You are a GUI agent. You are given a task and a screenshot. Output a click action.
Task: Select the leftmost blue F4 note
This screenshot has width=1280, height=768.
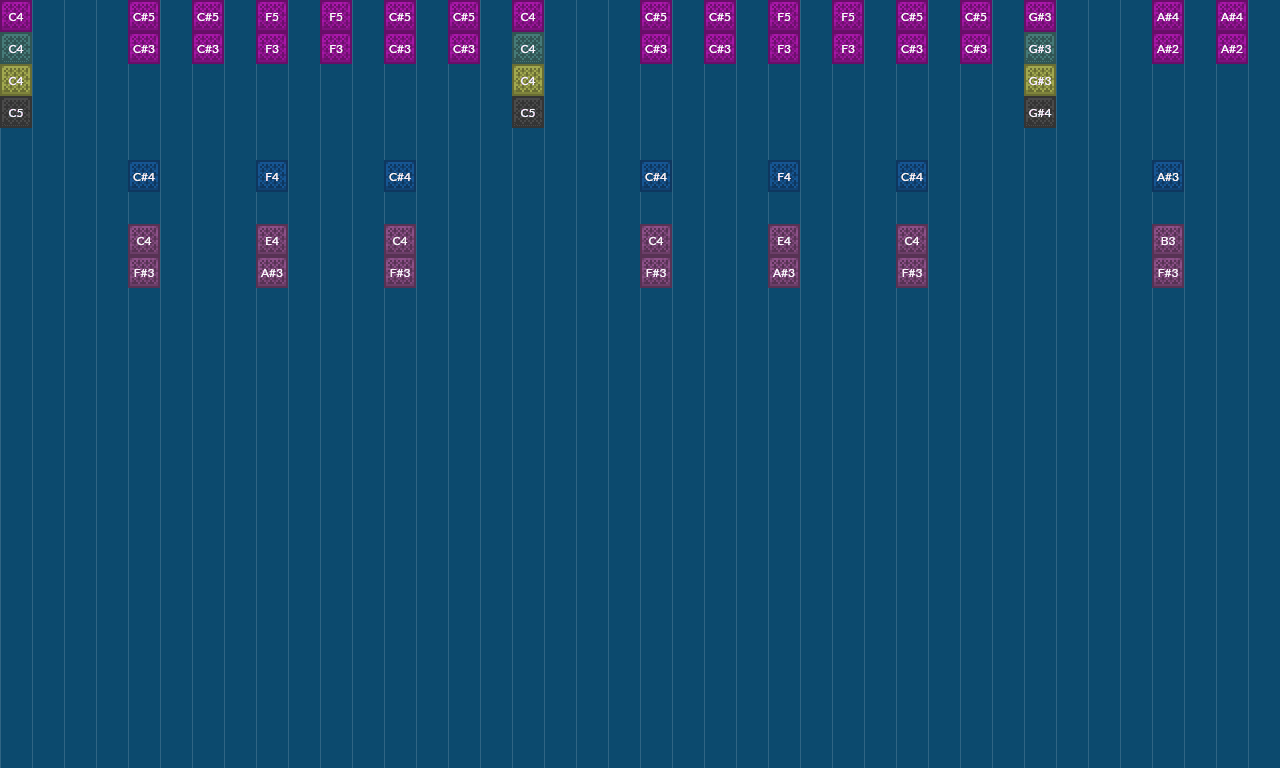click(x=272, y=177)
